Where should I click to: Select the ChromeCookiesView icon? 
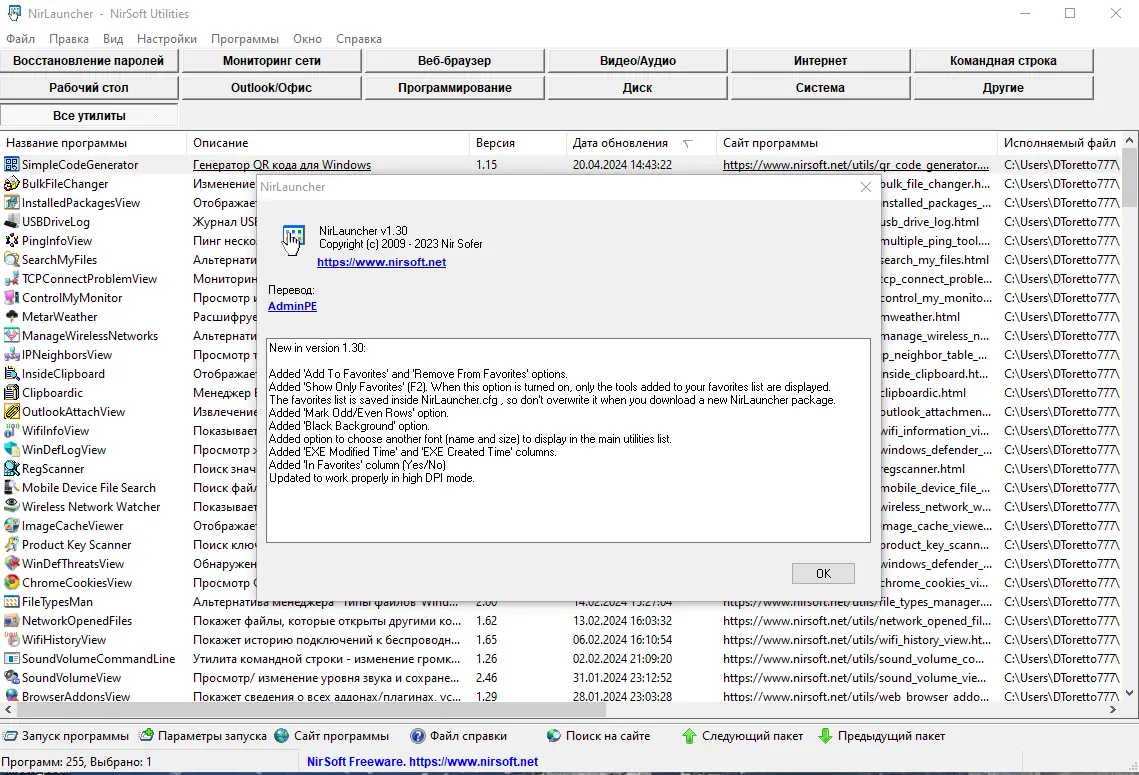12,583
